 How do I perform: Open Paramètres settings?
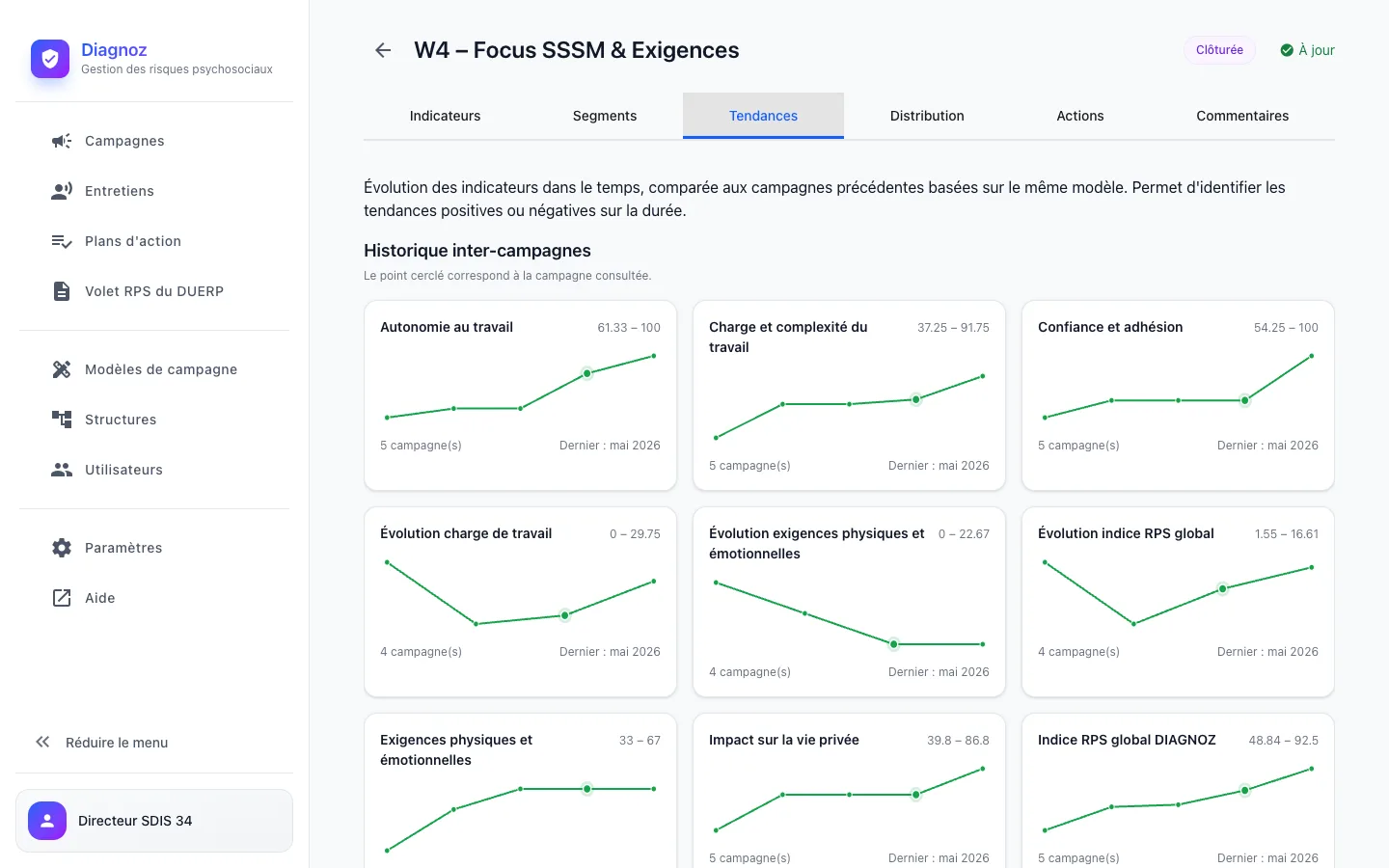tap(154, 548)
